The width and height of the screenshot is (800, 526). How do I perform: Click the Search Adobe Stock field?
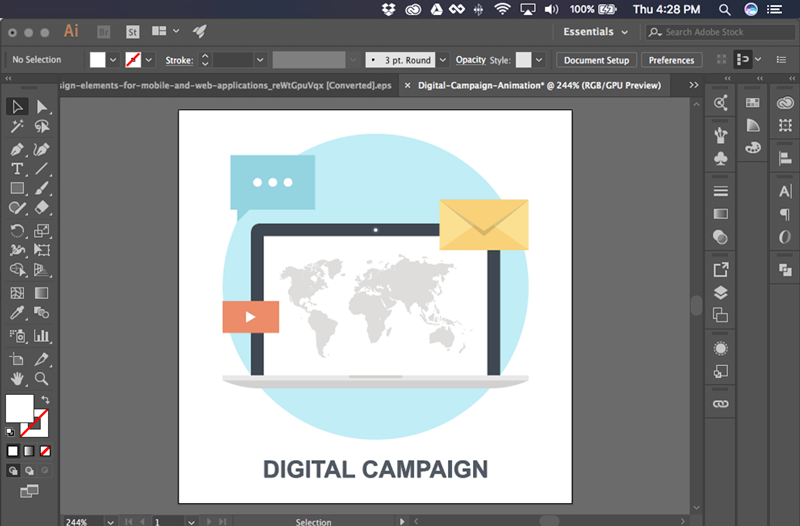click(x=722, y=32)
